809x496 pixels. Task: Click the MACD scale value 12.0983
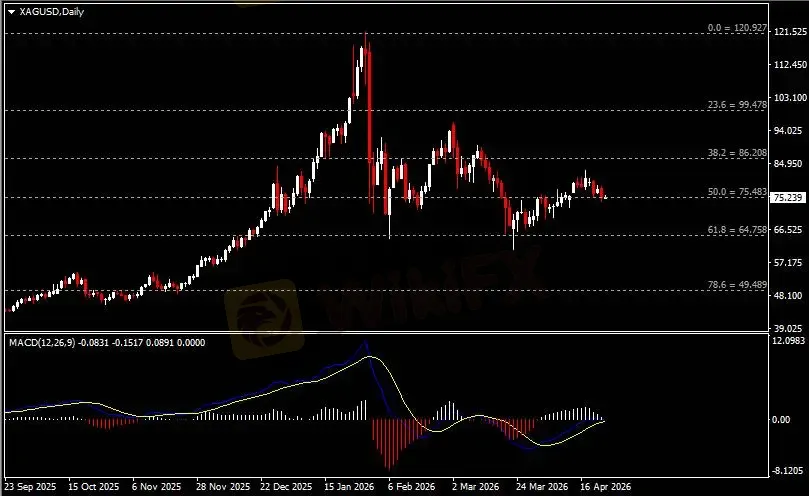click(789, 341)
